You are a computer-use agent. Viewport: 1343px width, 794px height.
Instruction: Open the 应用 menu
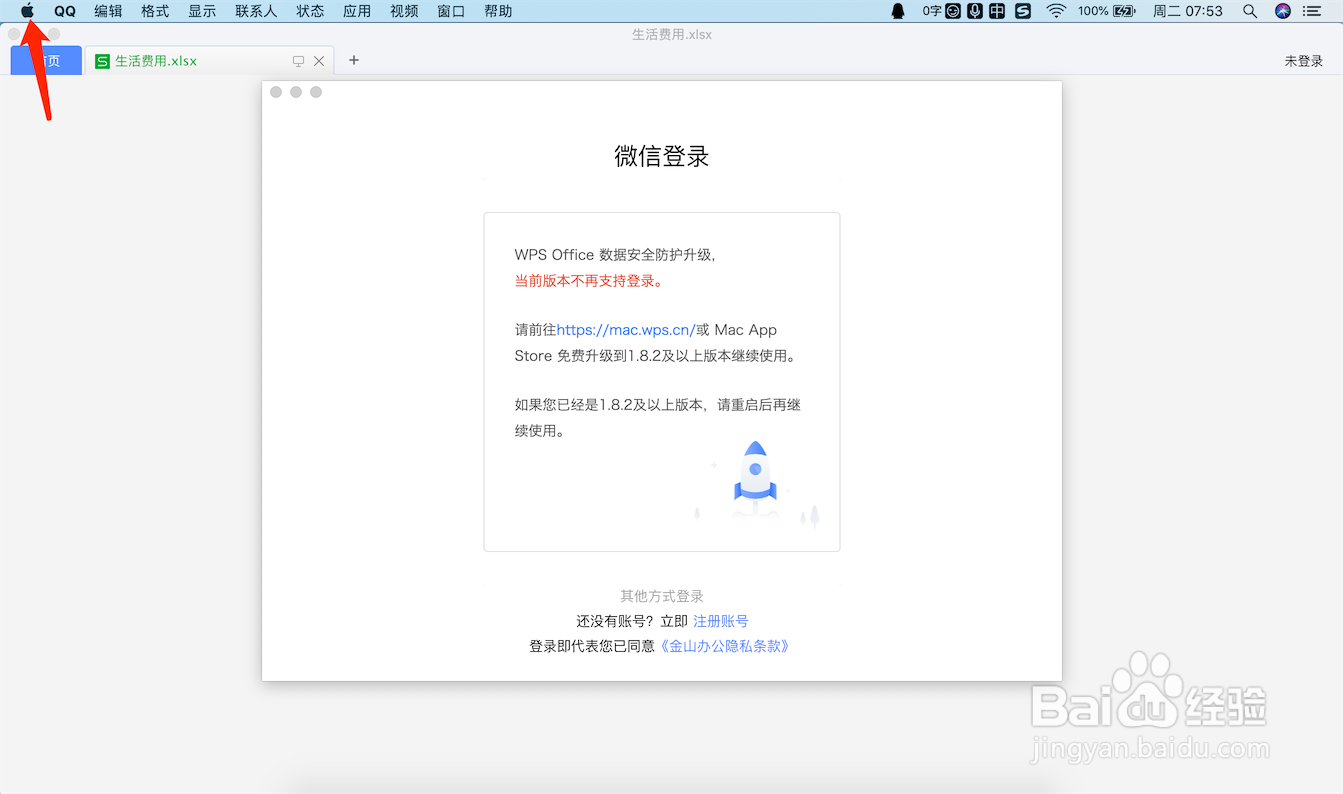point(357,11)
